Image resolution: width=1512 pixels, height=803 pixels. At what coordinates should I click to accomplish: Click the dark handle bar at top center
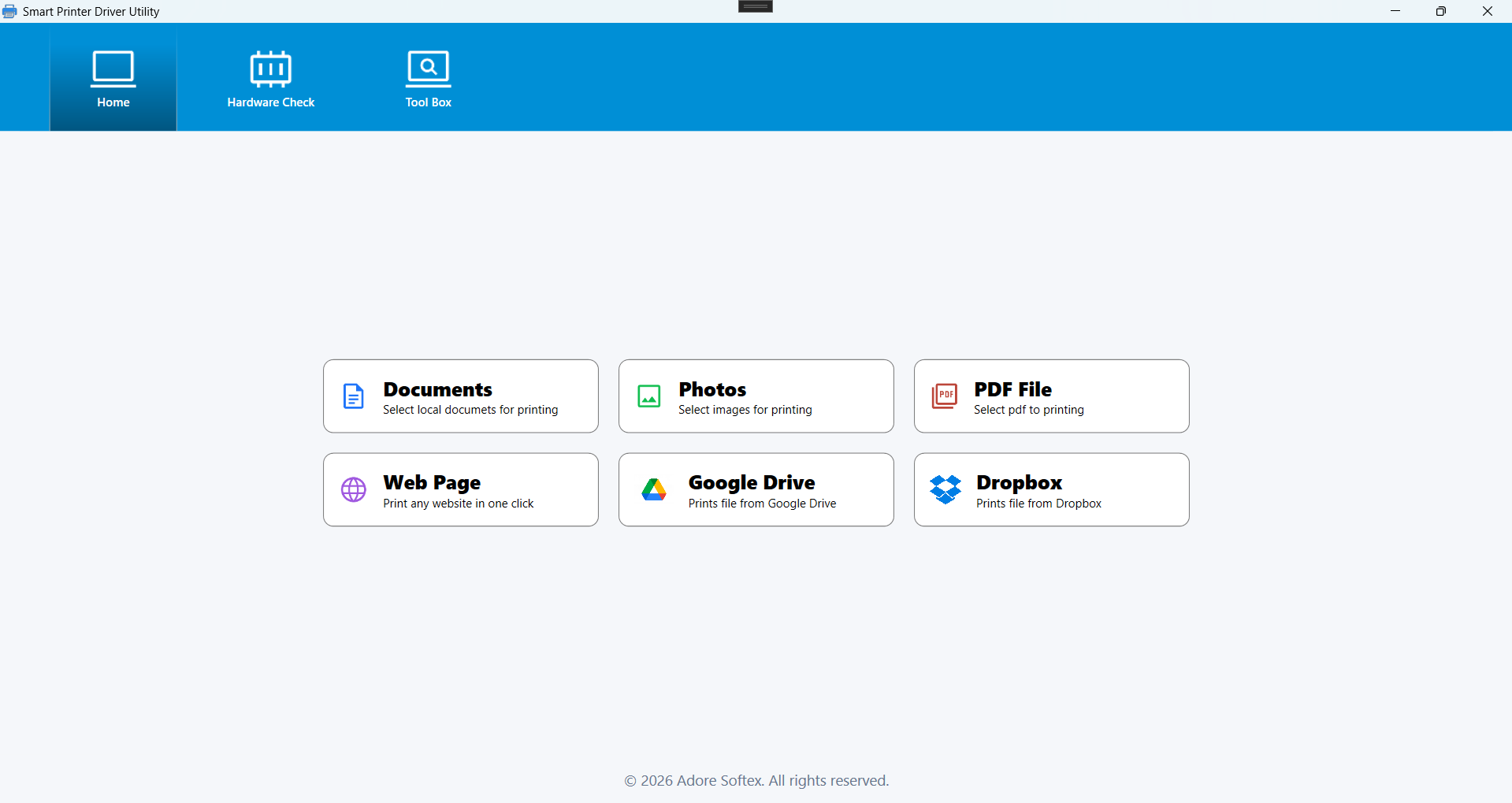click(756, 6)
